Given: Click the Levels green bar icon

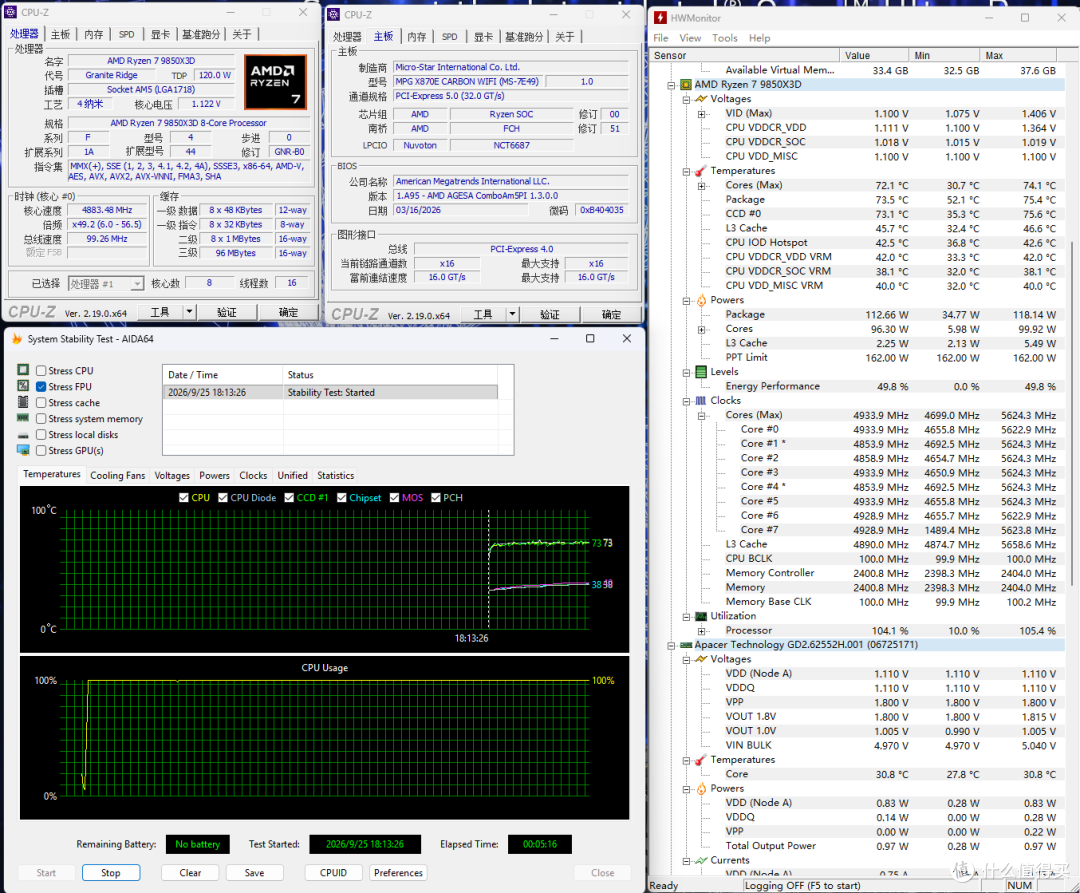Looking at the screenshot, I should click(701, 372).
